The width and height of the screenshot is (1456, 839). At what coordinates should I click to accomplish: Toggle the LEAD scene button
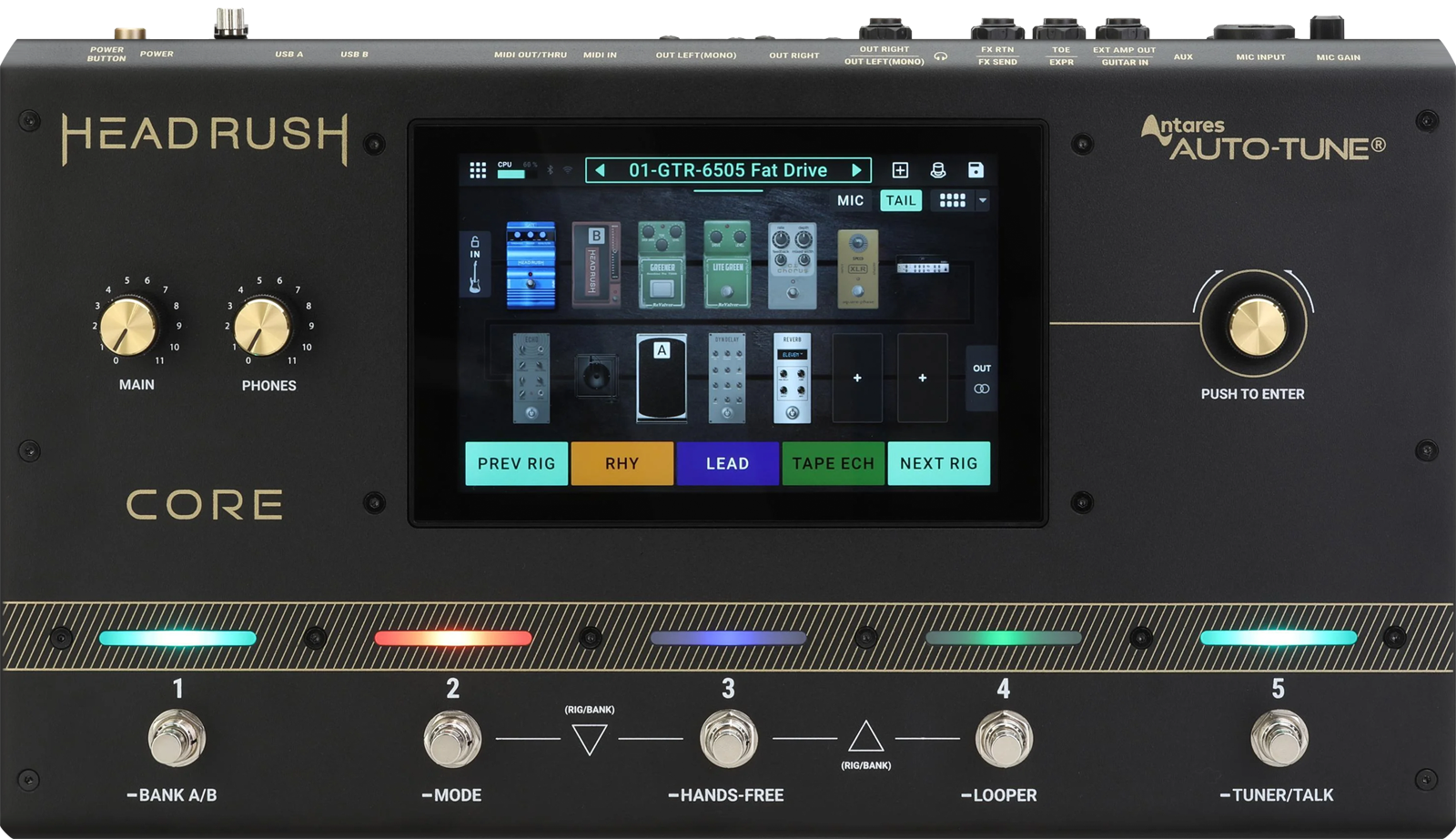click(x=728, y=463)
